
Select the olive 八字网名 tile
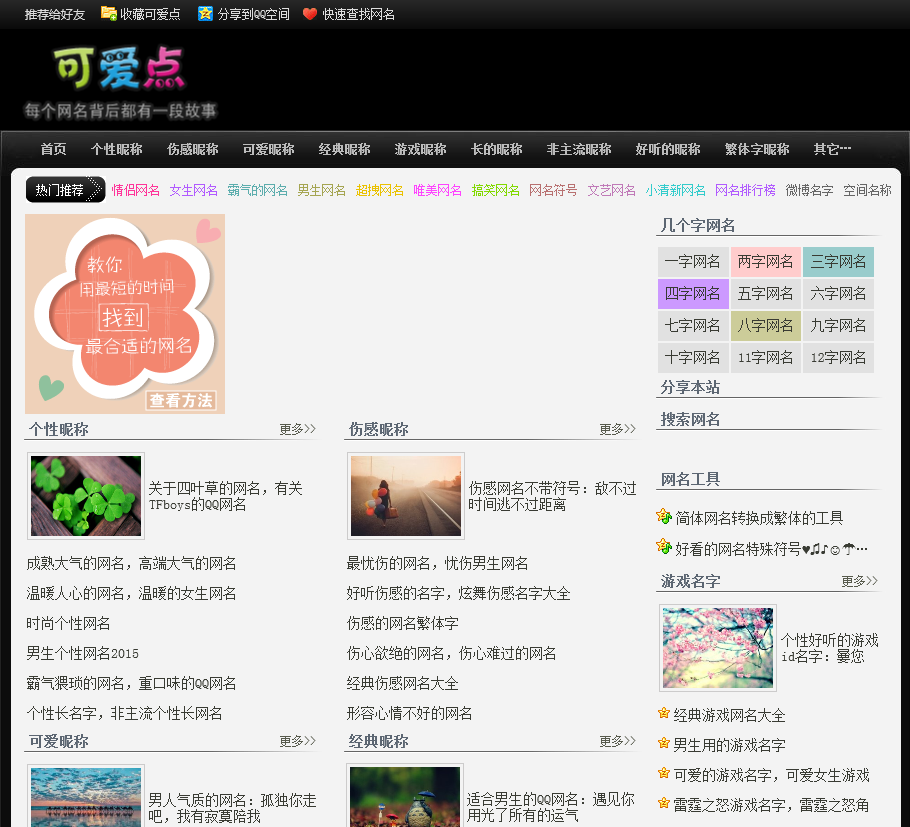tap(765, 326)
